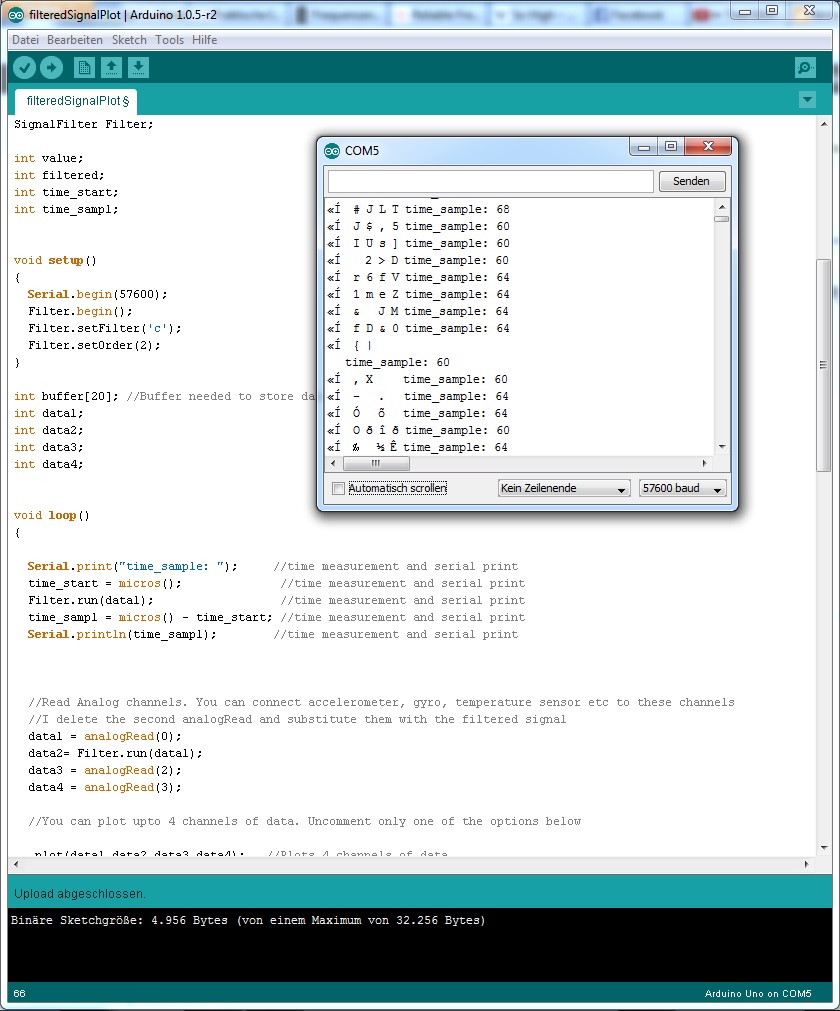This screenshot has width=840, height=1011.
Task: Open the Tools menu
Action: [x=168, y=39]
